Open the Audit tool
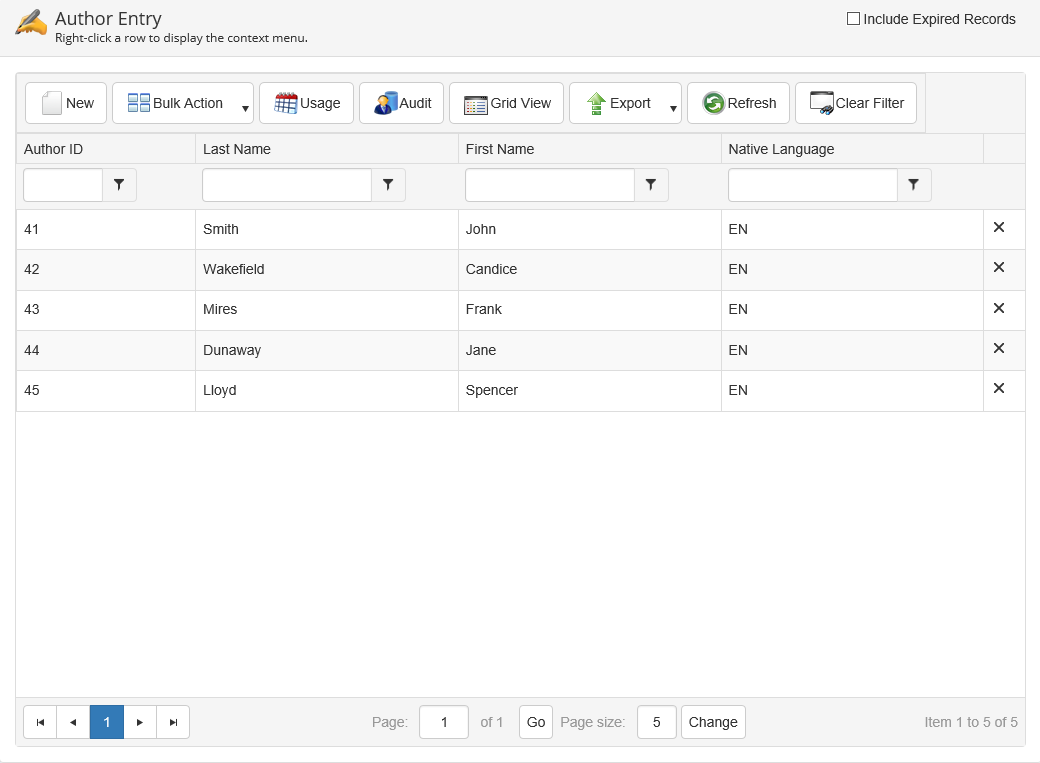Image resolution: width=1040 pixels, height=763 pixels. point(401,103)
